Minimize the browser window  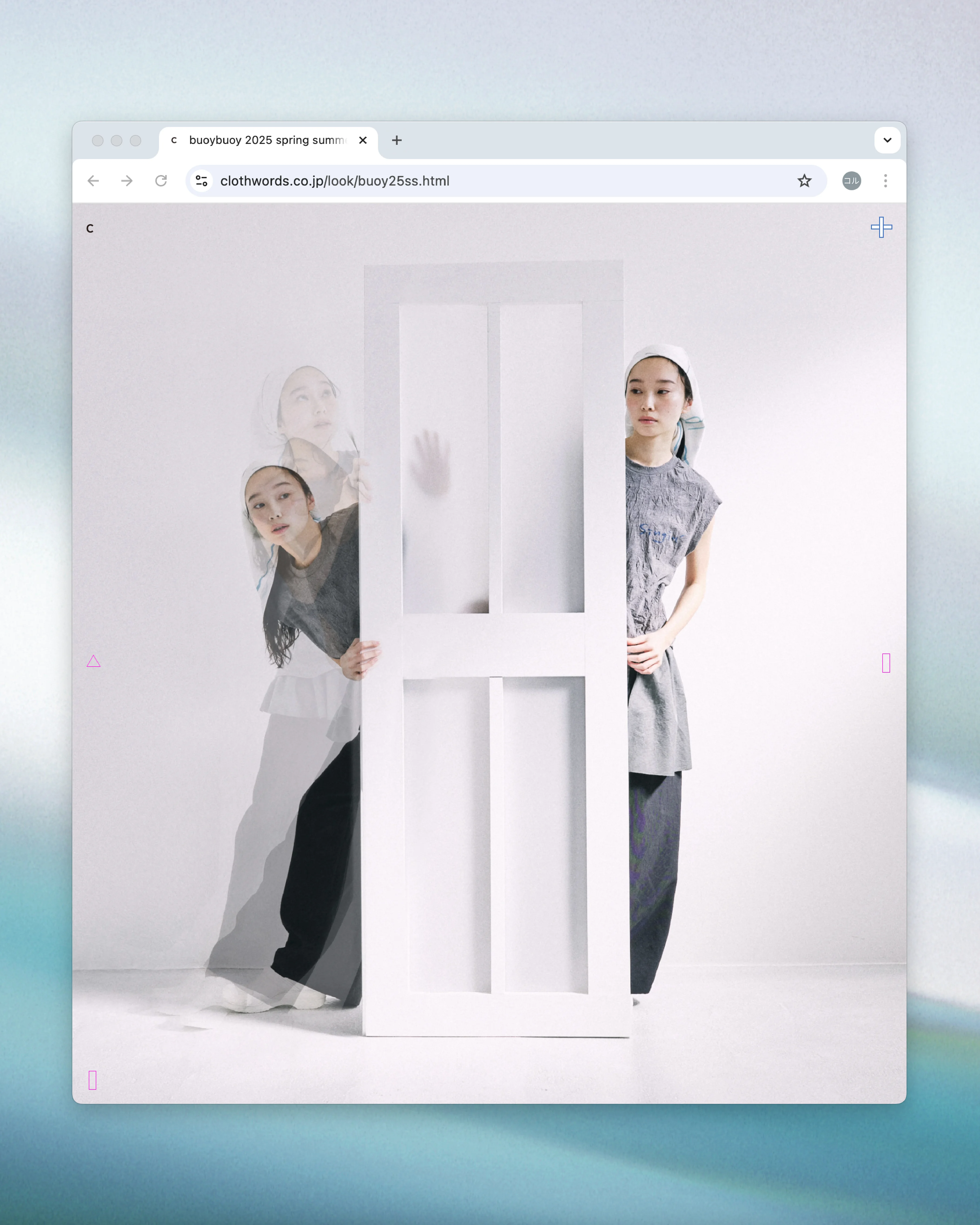click(x=116, y=140)
